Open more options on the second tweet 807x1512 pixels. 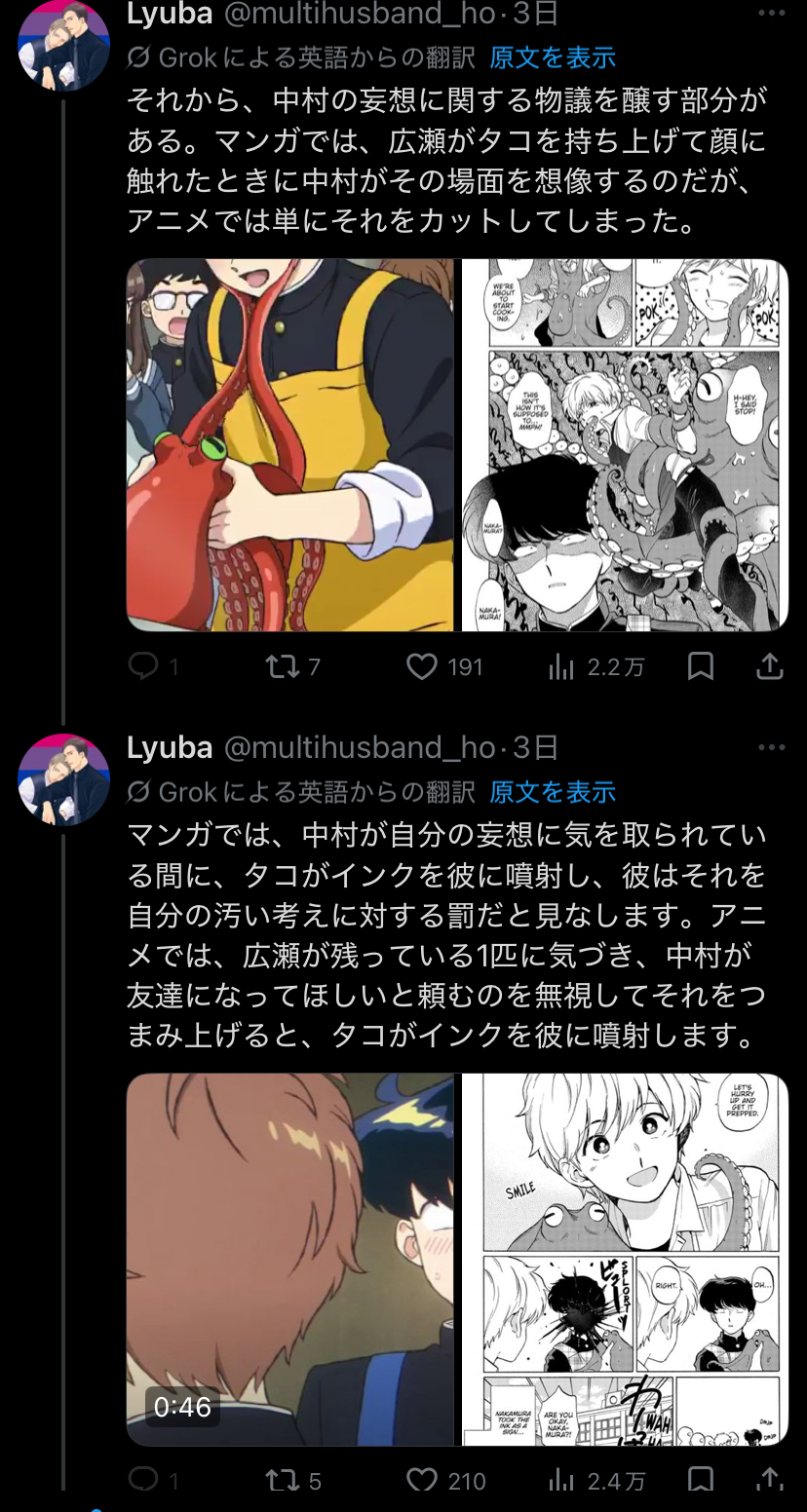771,747
